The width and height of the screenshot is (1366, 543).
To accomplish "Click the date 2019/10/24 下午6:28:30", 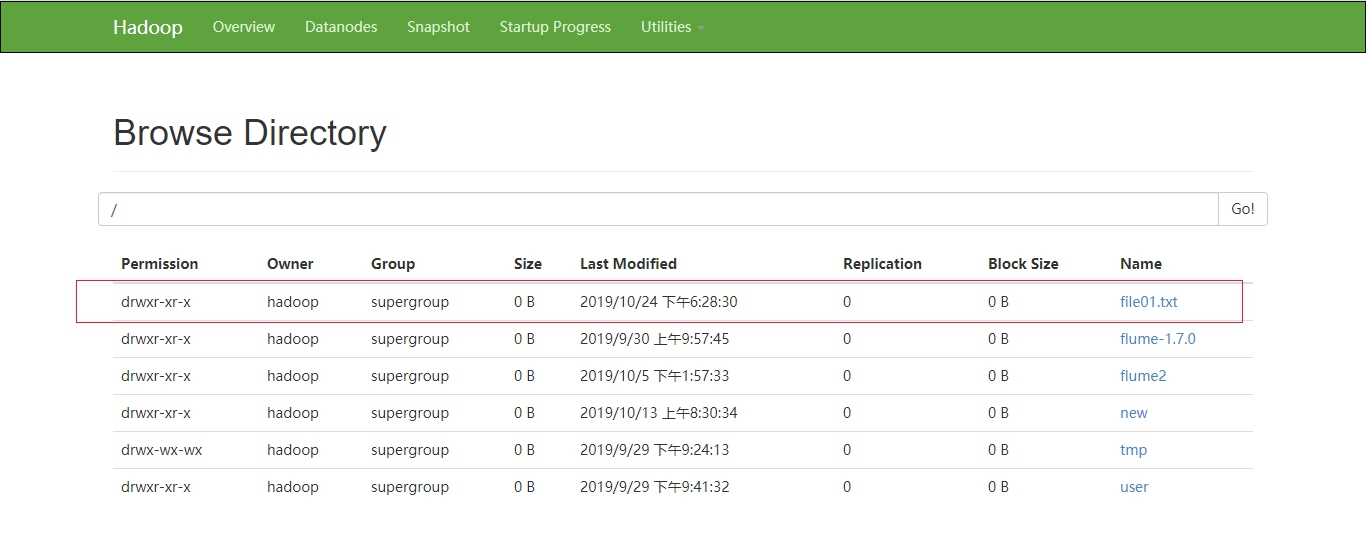I will coord(659,301).
